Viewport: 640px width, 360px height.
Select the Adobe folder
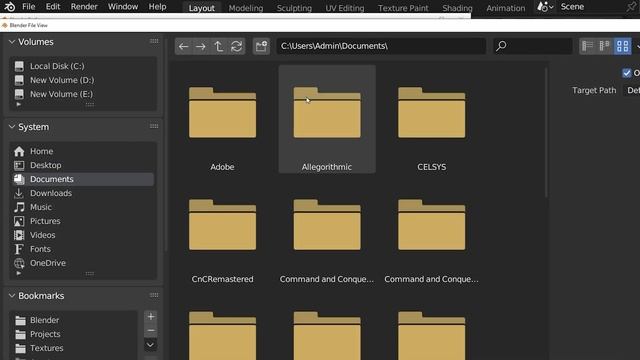point(222,119)
